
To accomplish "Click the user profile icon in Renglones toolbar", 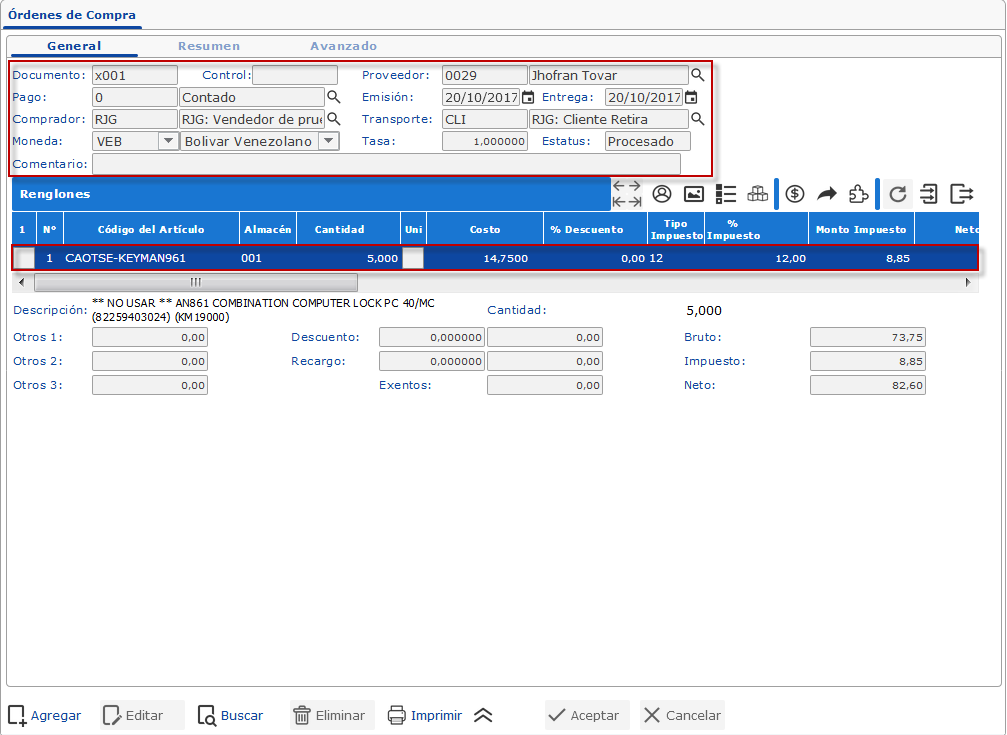I will [x=661, y=194].
